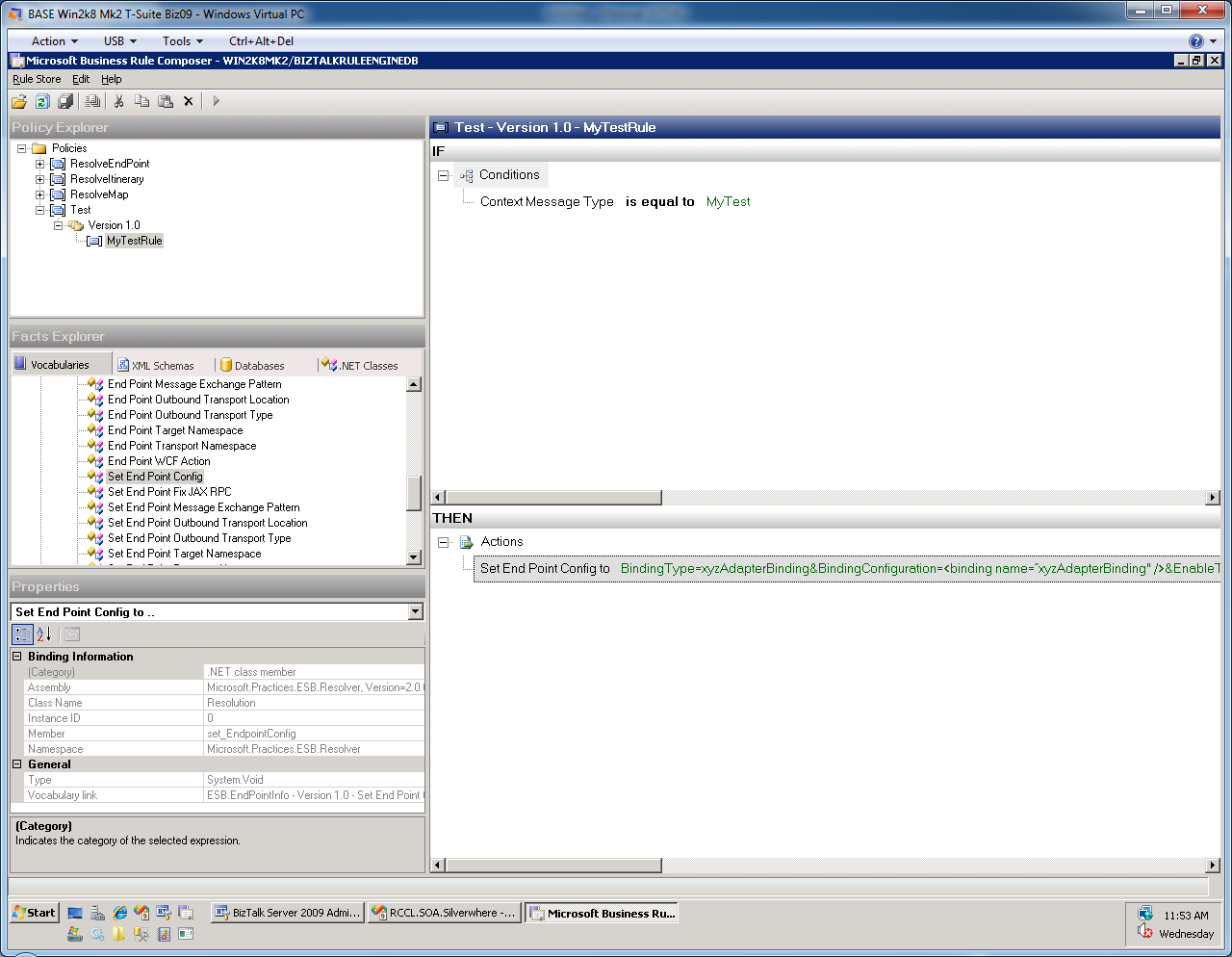Click the Cut scissors toolbar icon

click(118, 101)
